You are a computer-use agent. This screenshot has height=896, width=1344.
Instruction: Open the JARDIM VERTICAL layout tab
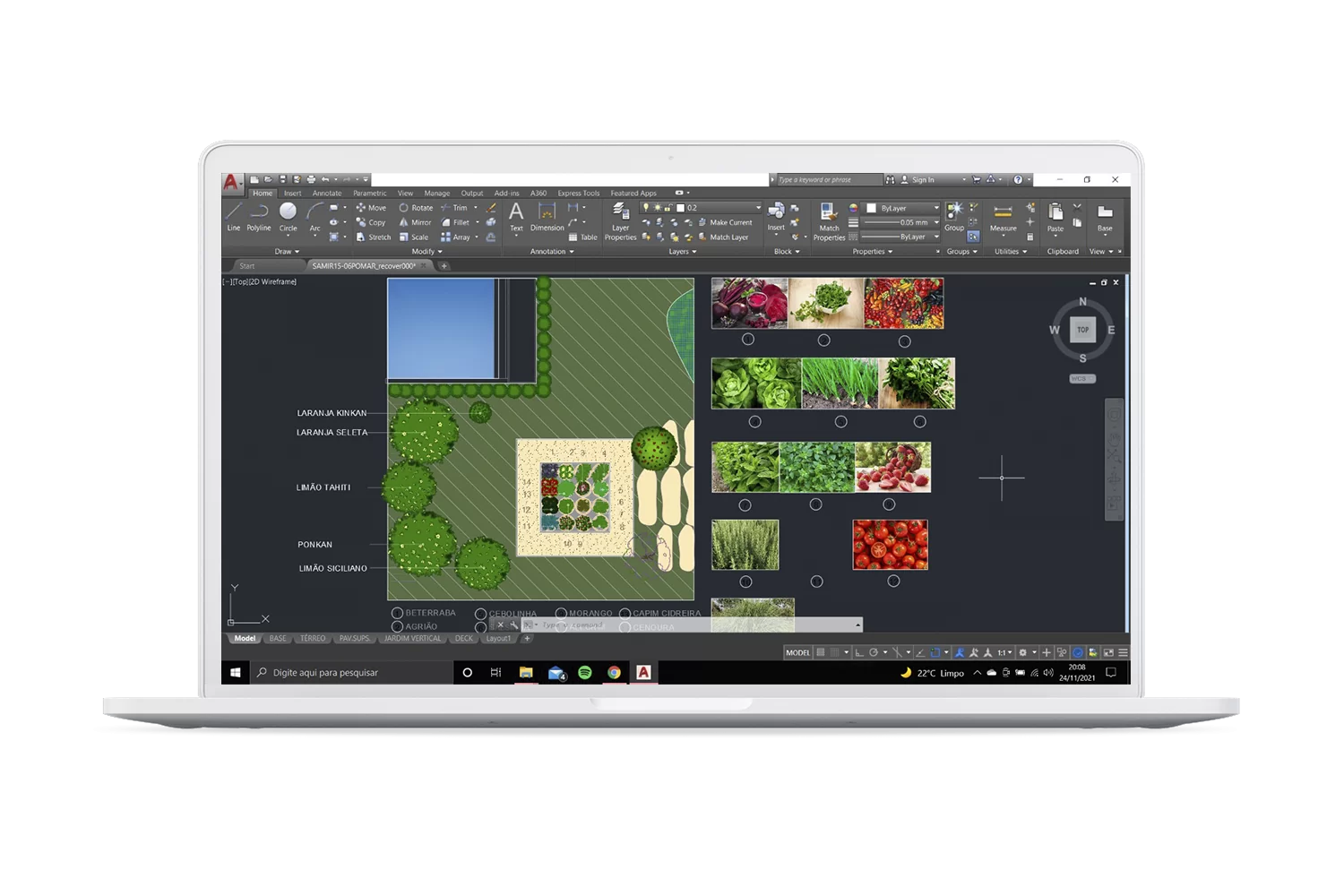click(413, 639)
